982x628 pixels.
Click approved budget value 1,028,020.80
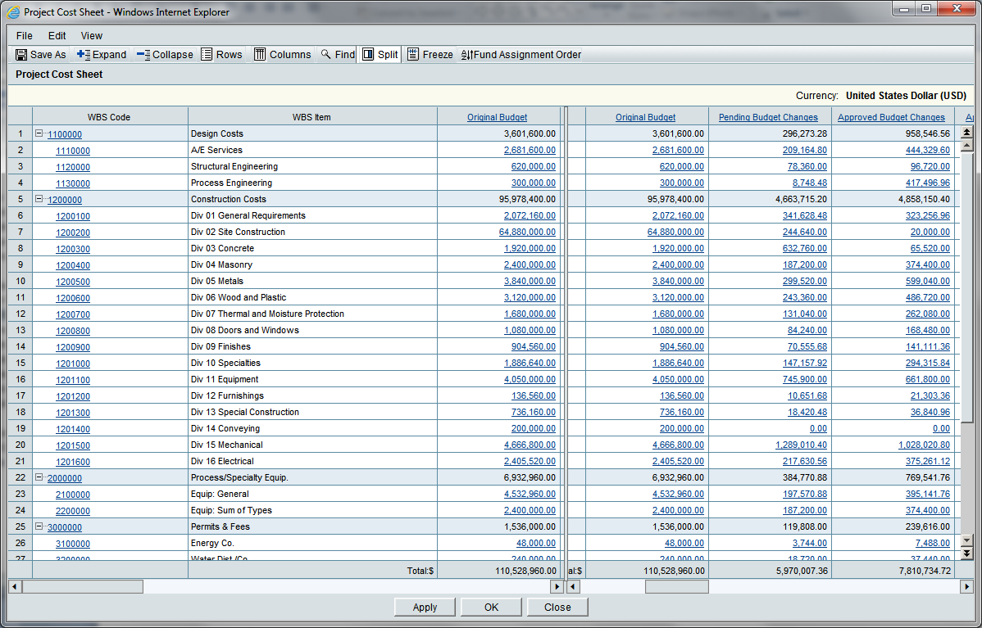tap(924, 445)
